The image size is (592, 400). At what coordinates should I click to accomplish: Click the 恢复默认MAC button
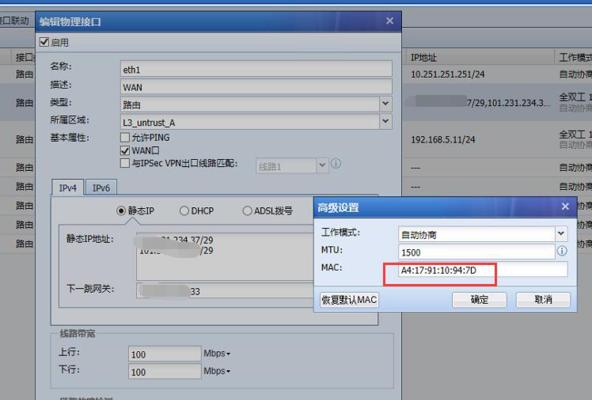(349, 300)
